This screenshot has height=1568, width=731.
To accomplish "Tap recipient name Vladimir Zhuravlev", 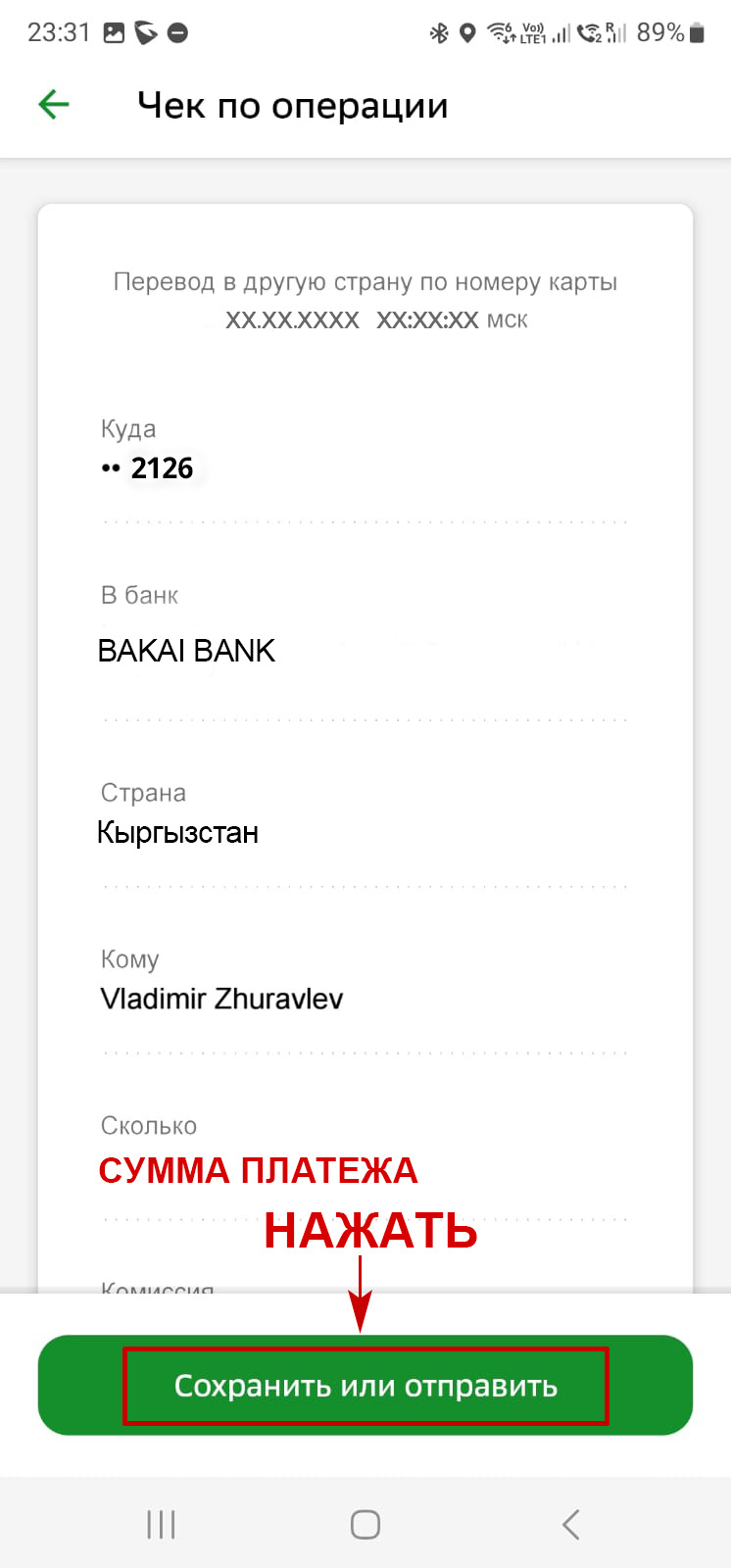I will 221,999.
